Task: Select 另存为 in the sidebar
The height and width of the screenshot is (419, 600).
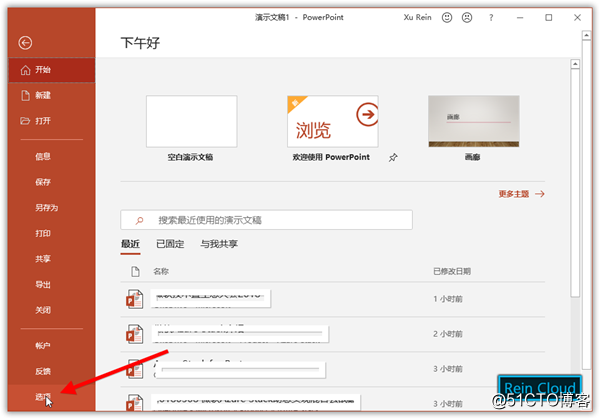Action: coord(51,207)
